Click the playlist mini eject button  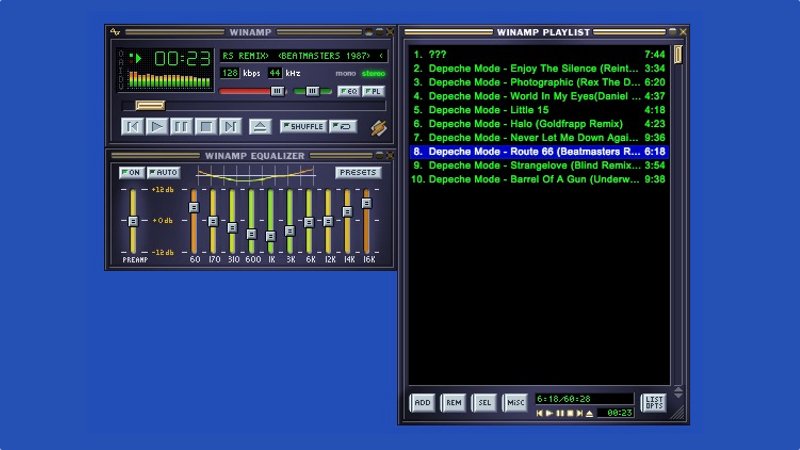click(589, 413)
